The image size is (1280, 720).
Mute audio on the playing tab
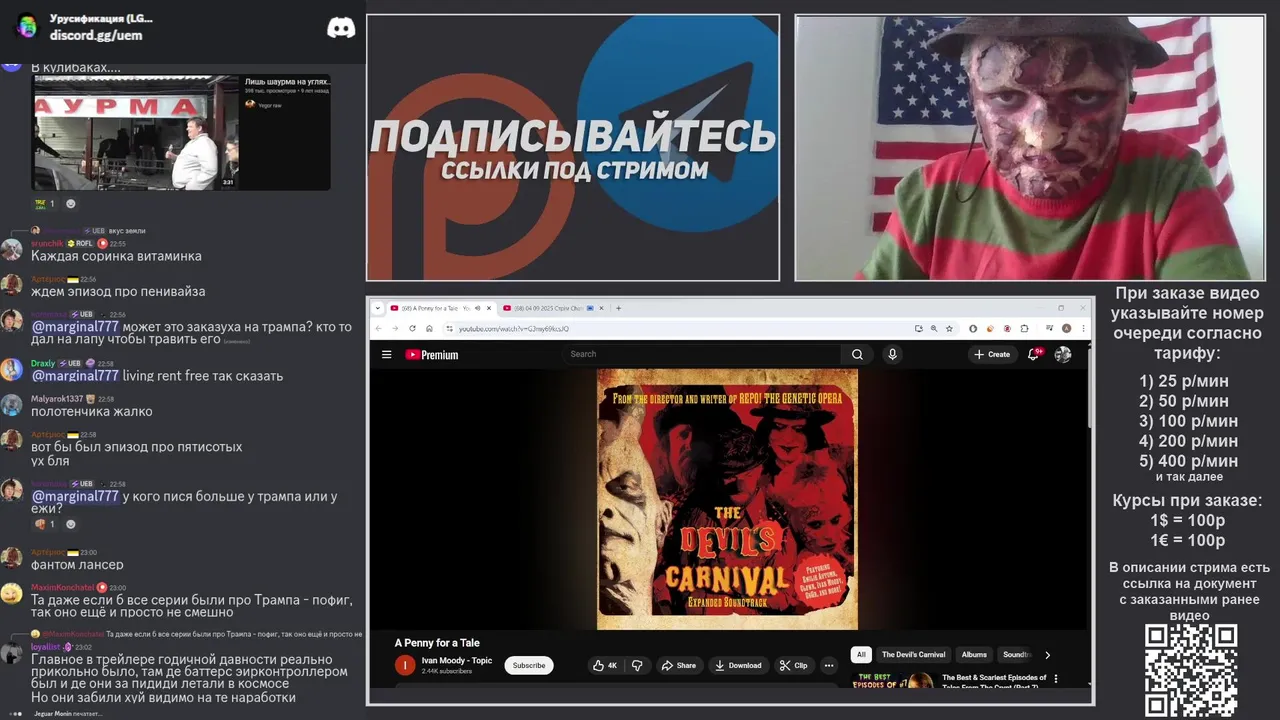(477, 308)
